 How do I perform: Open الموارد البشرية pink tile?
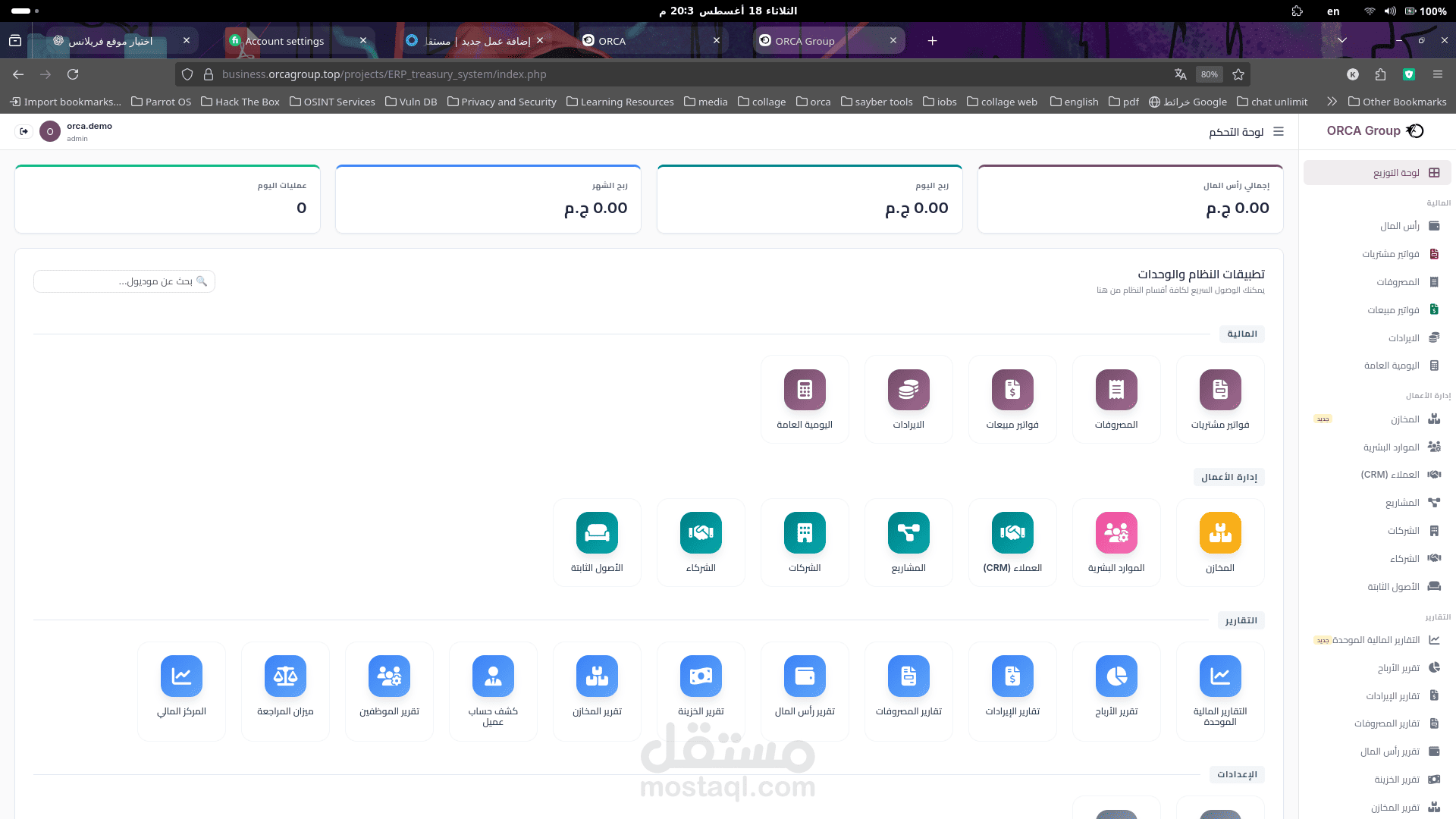pos(1116,542)
